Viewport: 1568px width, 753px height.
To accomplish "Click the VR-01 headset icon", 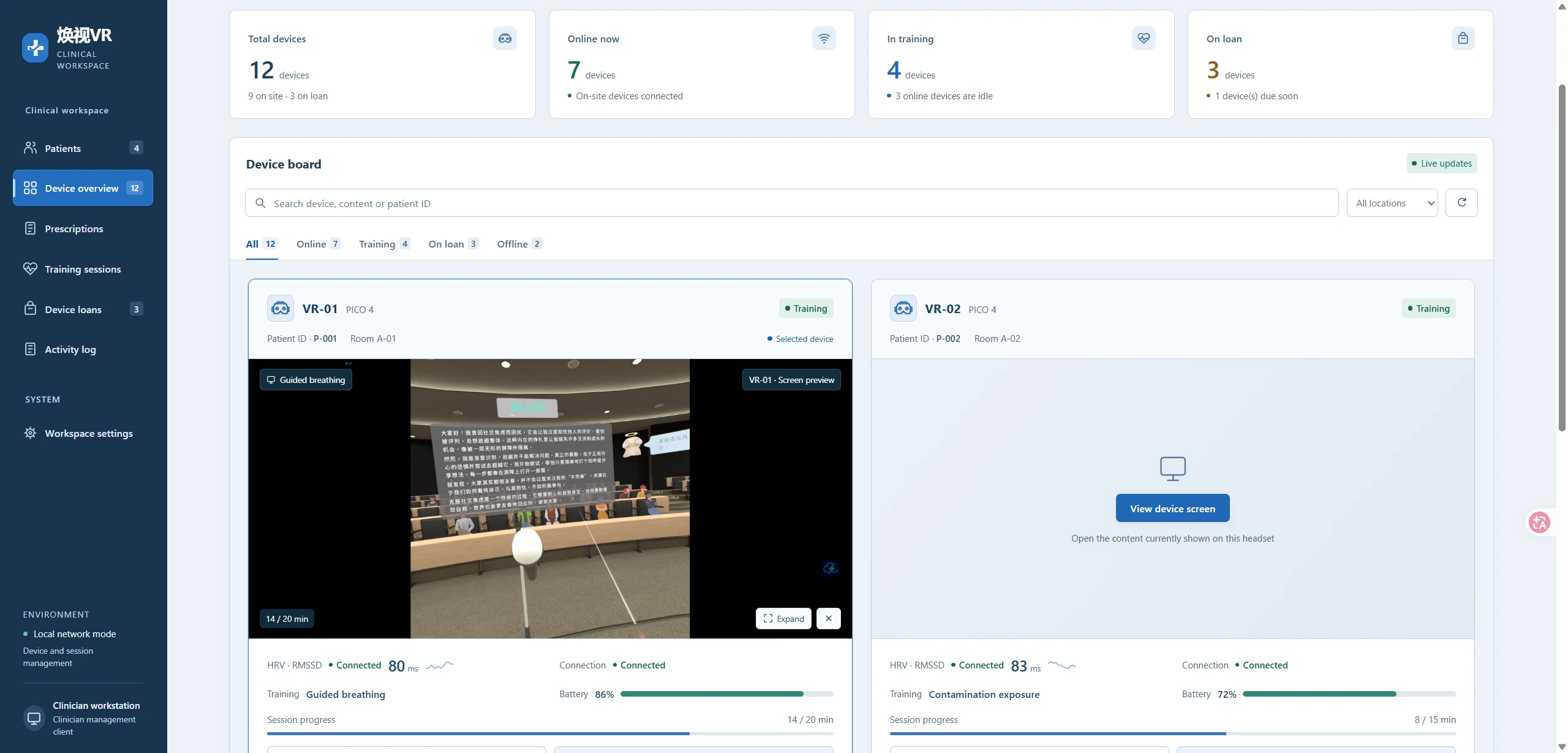I will click(x=281, y=308).
